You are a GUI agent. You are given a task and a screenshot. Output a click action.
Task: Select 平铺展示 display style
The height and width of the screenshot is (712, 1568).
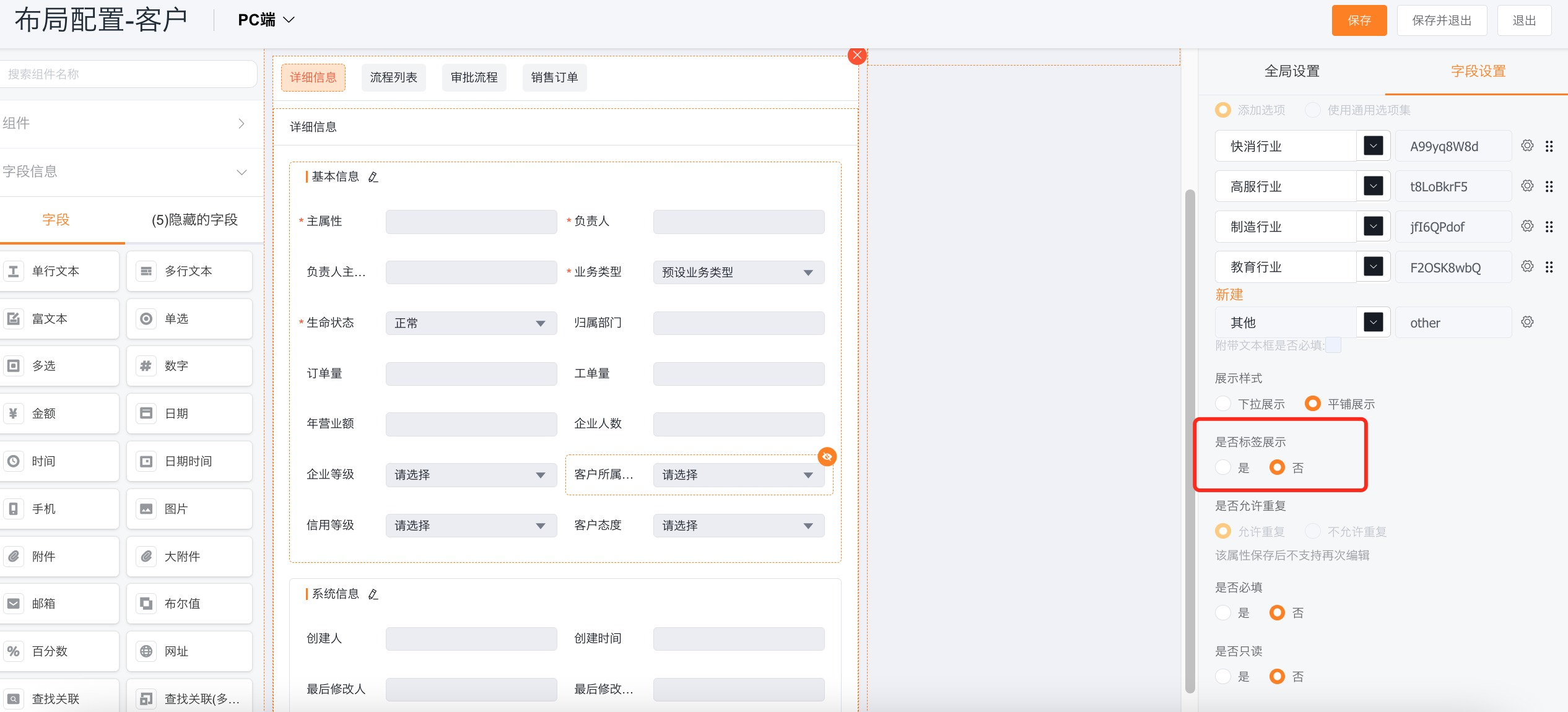click(1313, 404)
